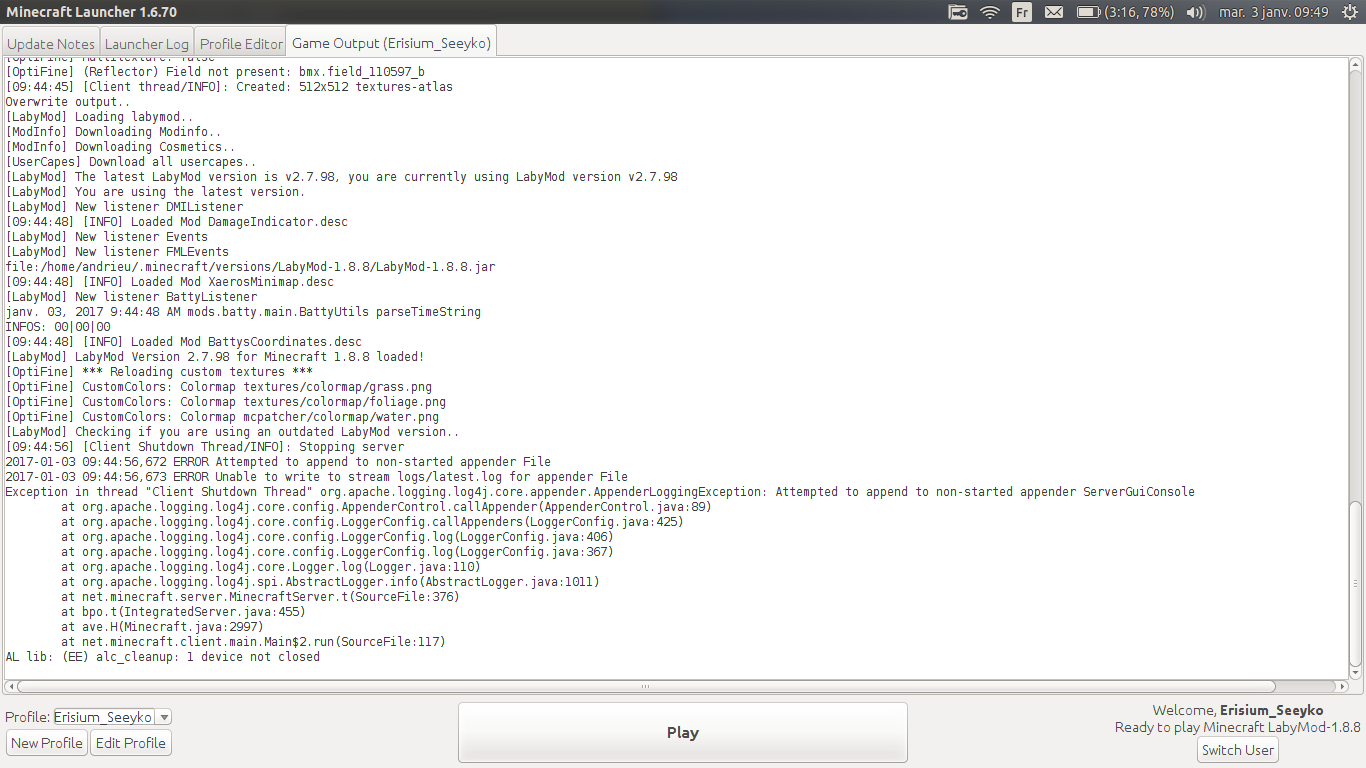Click 'Main$2.run(SourceFile:117)' stack trace line
Image resolution: width=1366 pixels, height=768 pixels.
253,642
